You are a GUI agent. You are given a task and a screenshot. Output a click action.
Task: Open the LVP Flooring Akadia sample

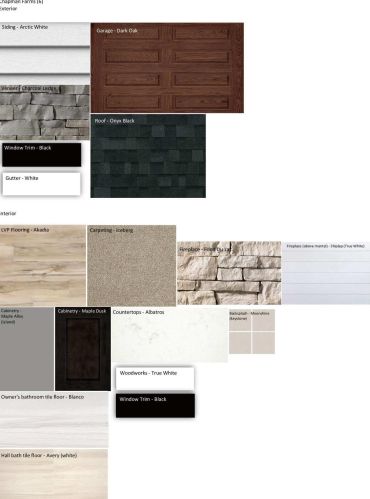coord(43,265)
